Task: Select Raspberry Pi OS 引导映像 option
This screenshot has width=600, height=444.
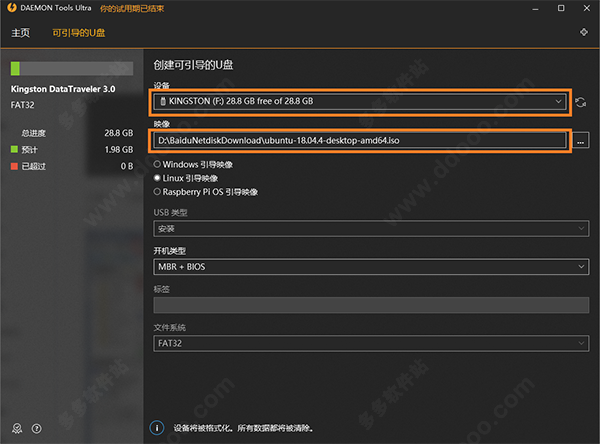Action: [206, 192]
